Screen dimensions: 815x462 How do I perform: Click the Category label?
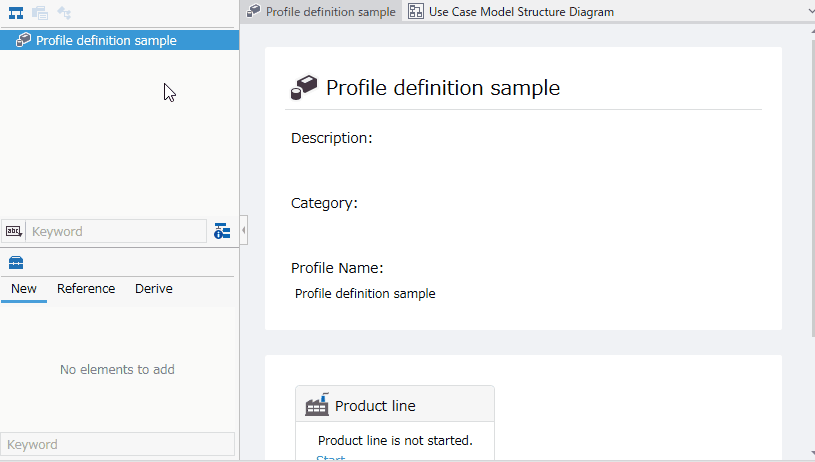(324, 203)
